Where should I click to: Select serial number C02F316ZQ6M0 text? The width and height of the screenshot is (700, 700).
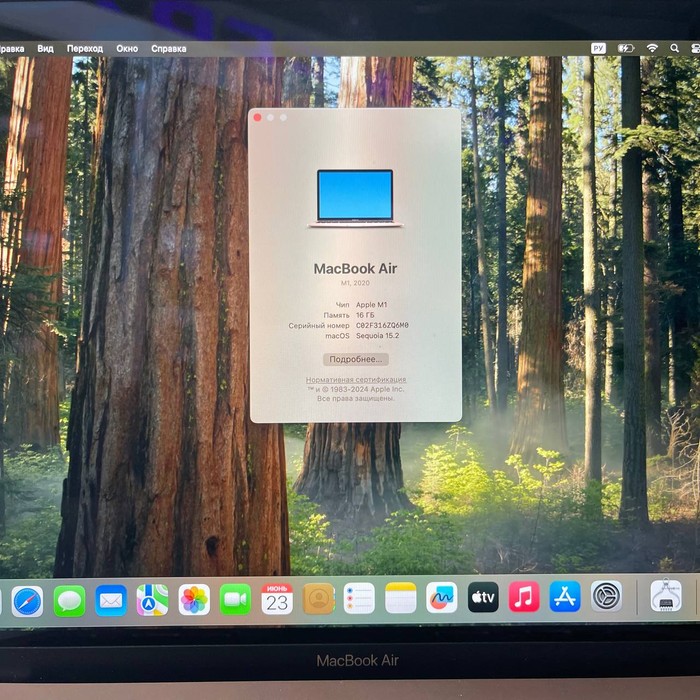click(382, 325)
